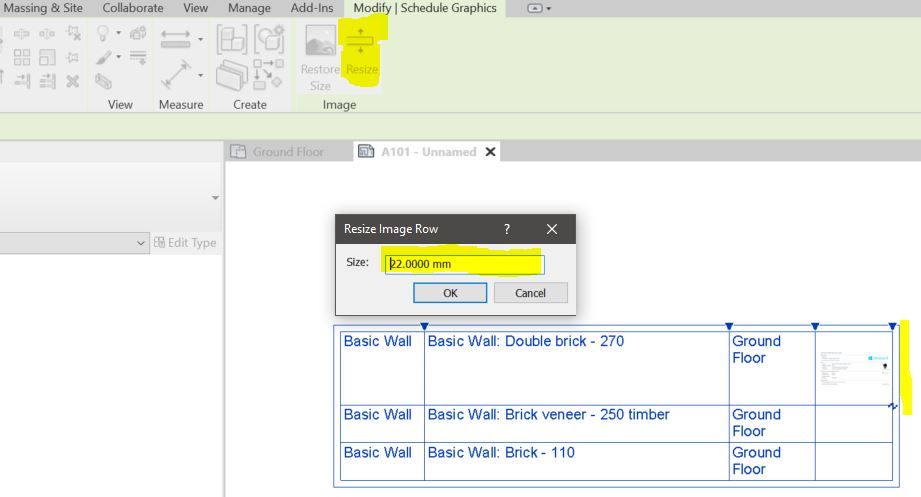Open the Properties type selector dropdown
Viewport: 921px width, 497px height.
[216, 198]
